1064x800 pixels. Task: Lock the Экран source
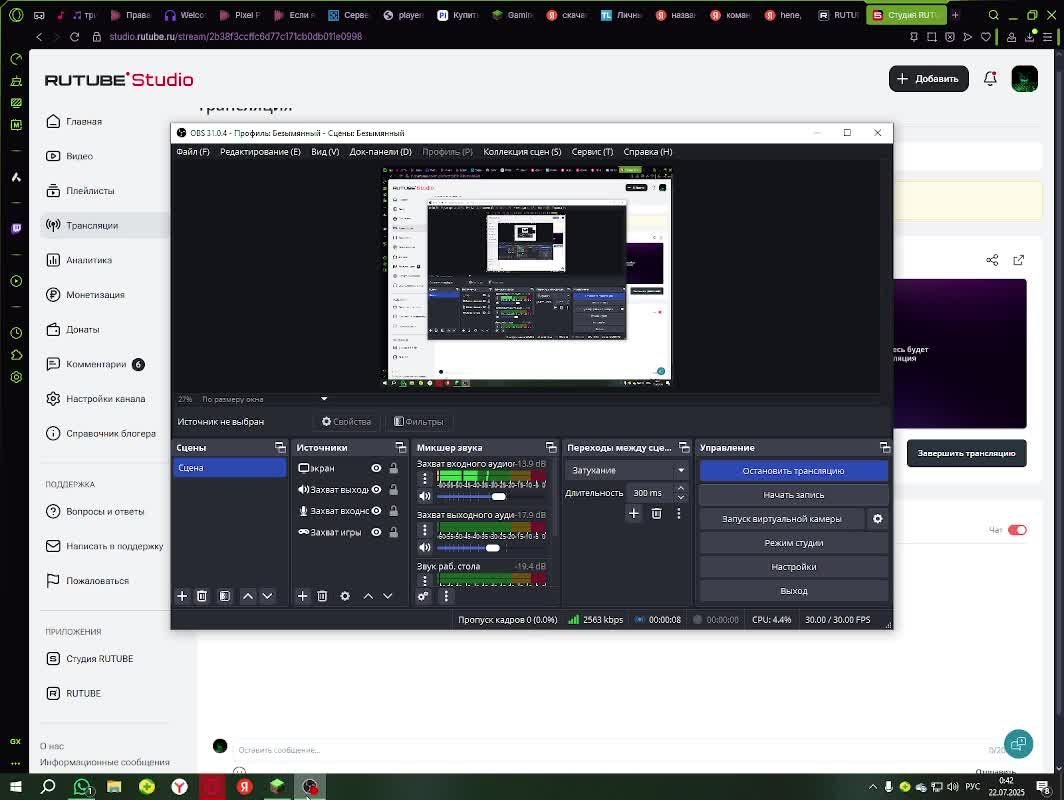point(394,468)
